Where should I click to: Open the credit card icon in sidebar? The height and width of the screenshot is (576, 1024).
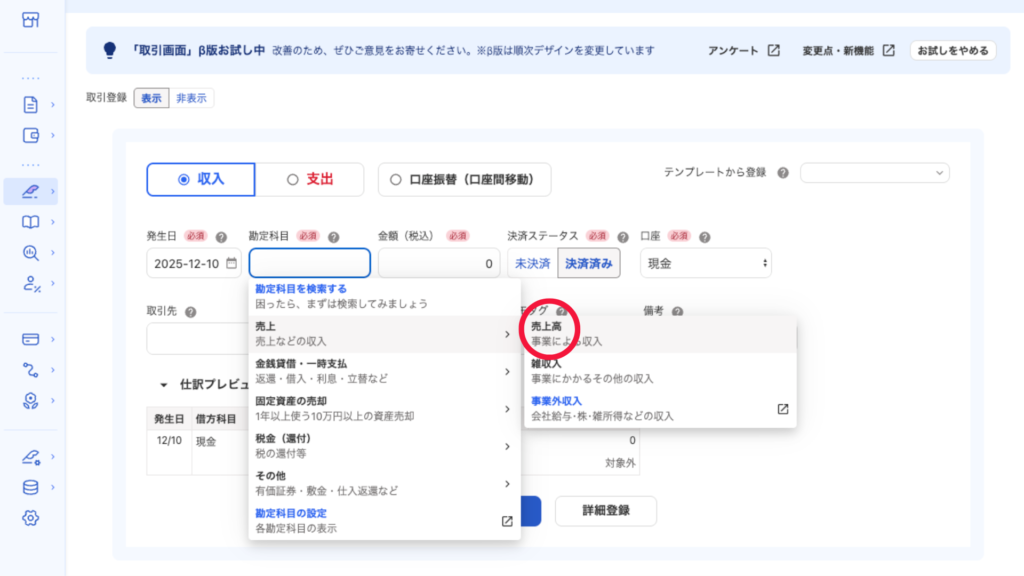30,339
